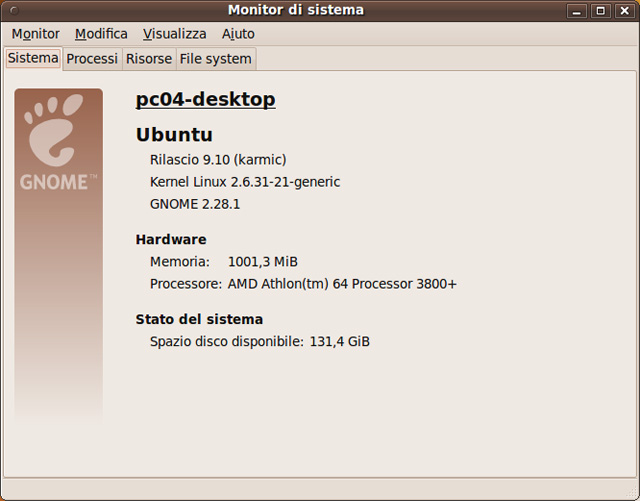Click the Ubuntu distribution heading
The image size is (640, 501).
point(174,135)
